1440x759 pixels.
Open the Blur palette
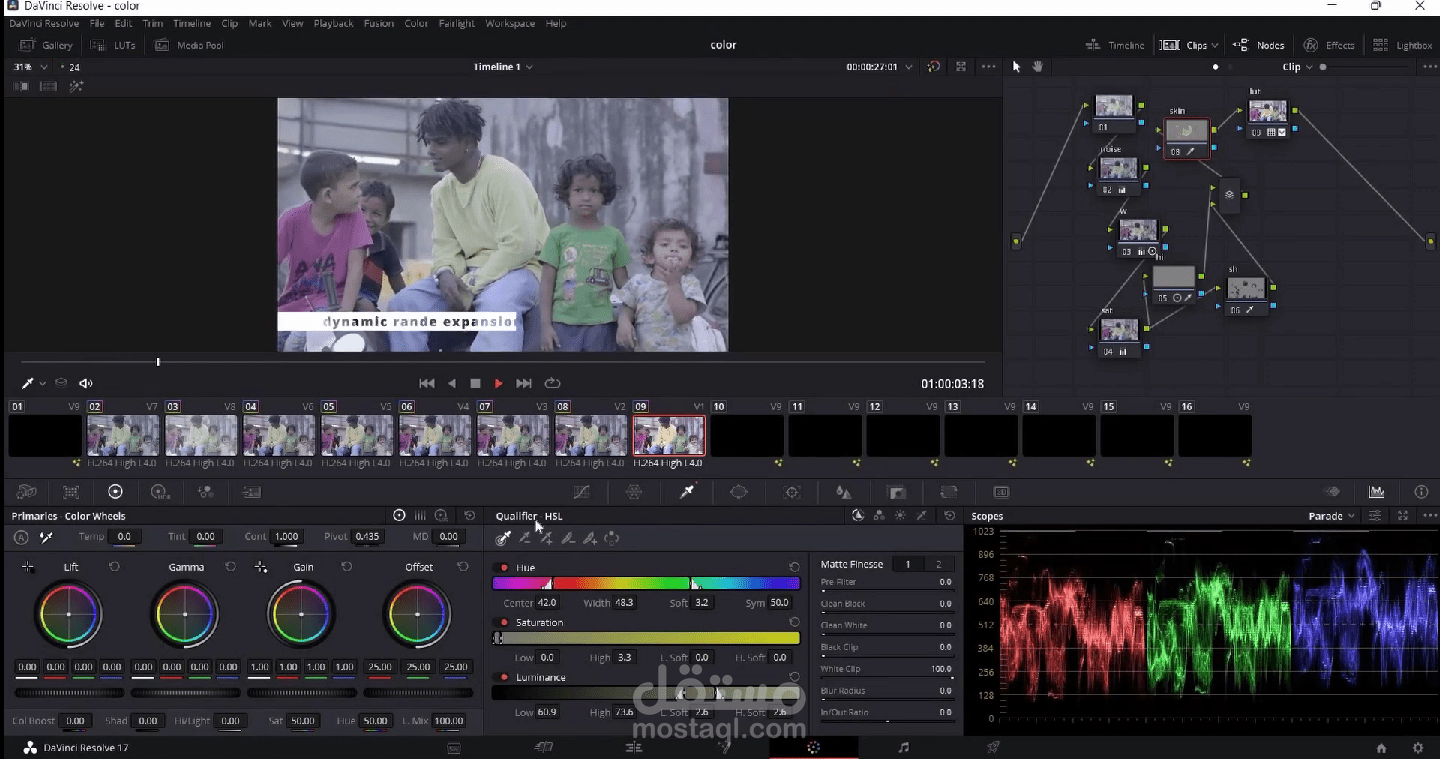pyautogui.click(x=843, y=491)
